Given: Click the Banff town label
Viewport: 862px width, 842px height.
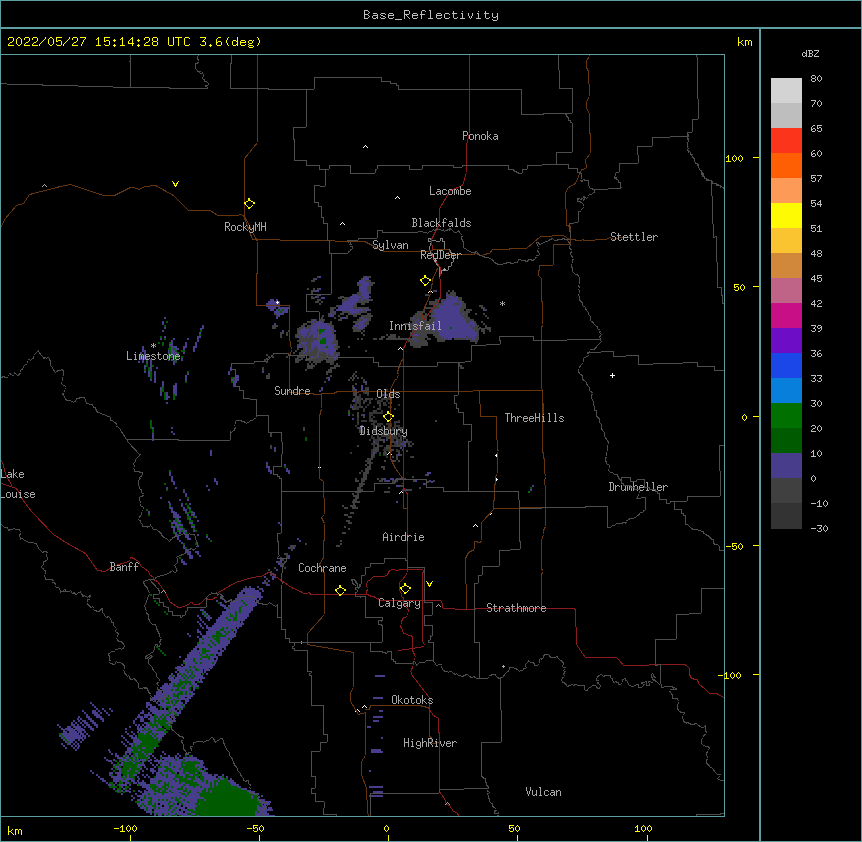Looking at the screenshot, I should [124, 567].
